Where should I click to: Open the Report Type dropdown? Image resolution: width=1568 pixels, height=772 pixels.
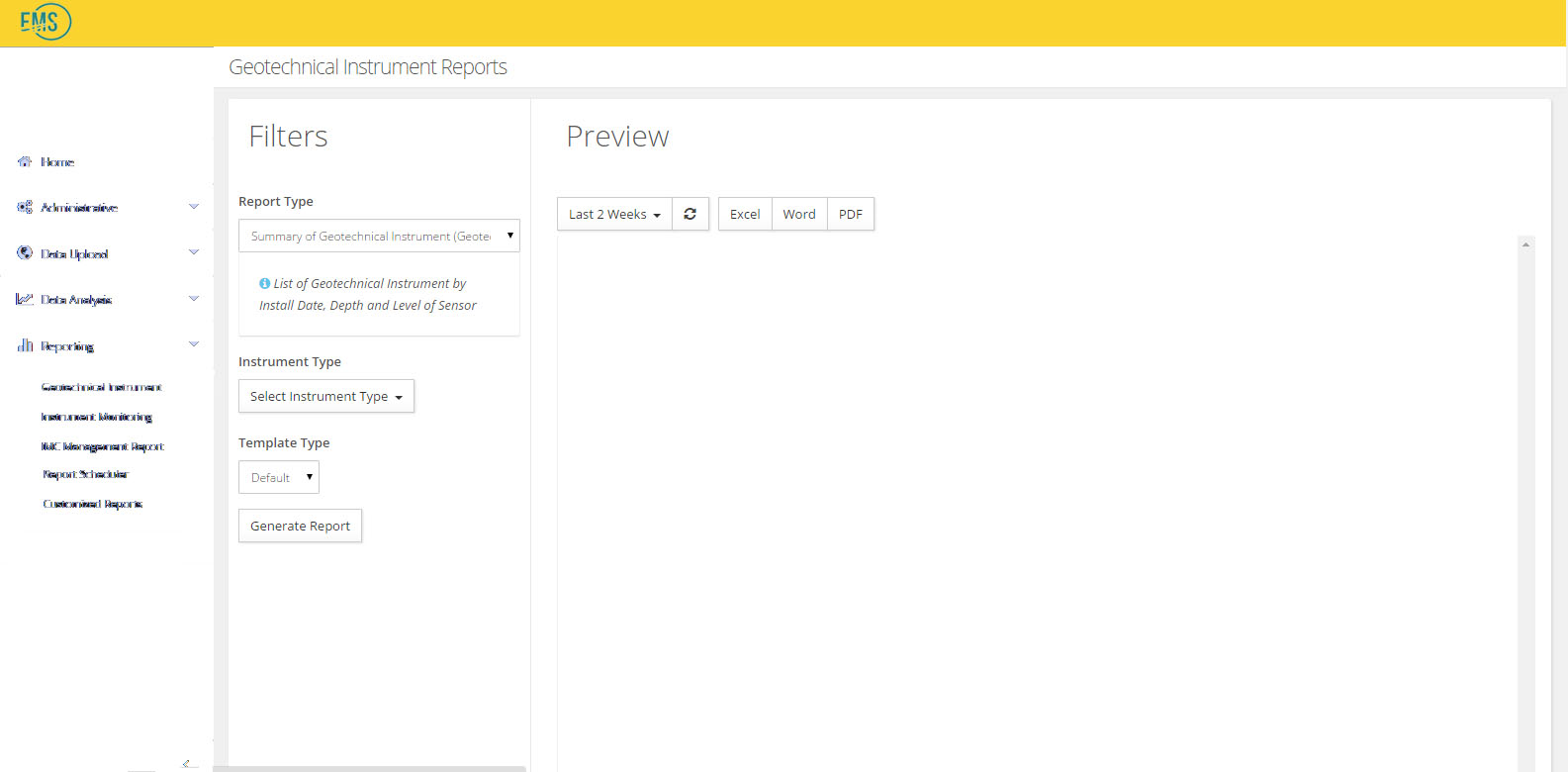(379, 236)
